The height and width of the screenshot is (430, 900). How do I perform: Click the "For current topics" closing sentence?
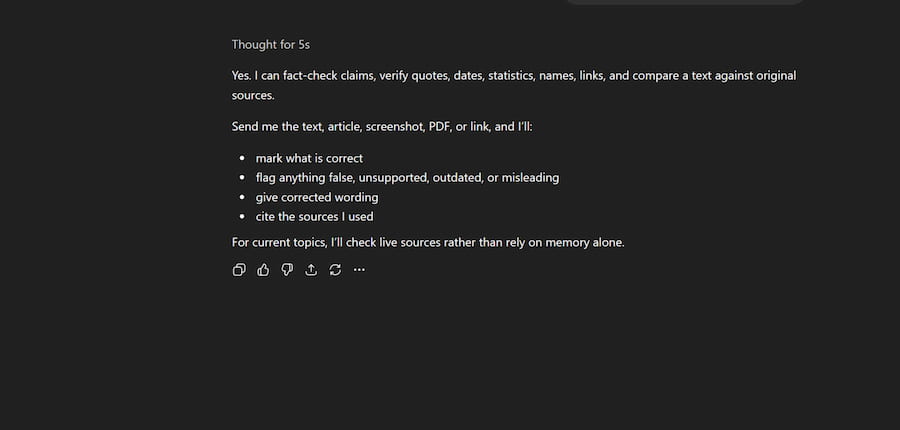pyautogui.click(x=427, y=242)
